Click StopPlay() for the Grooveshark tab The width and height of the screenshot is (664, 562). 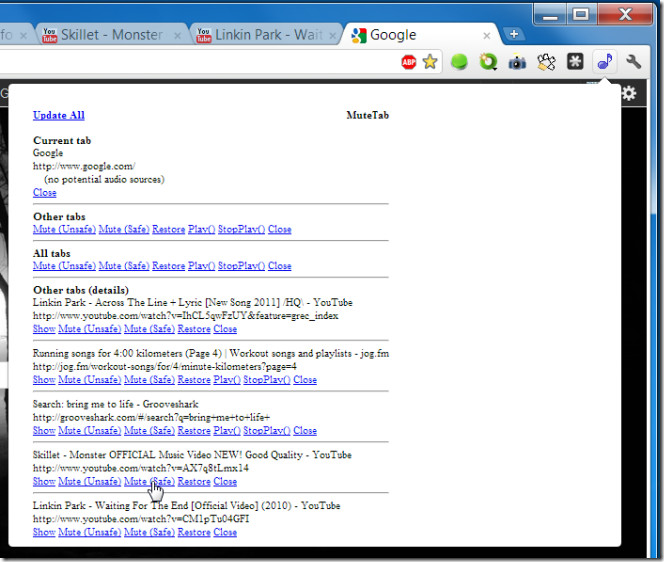[x=267, y=431]
